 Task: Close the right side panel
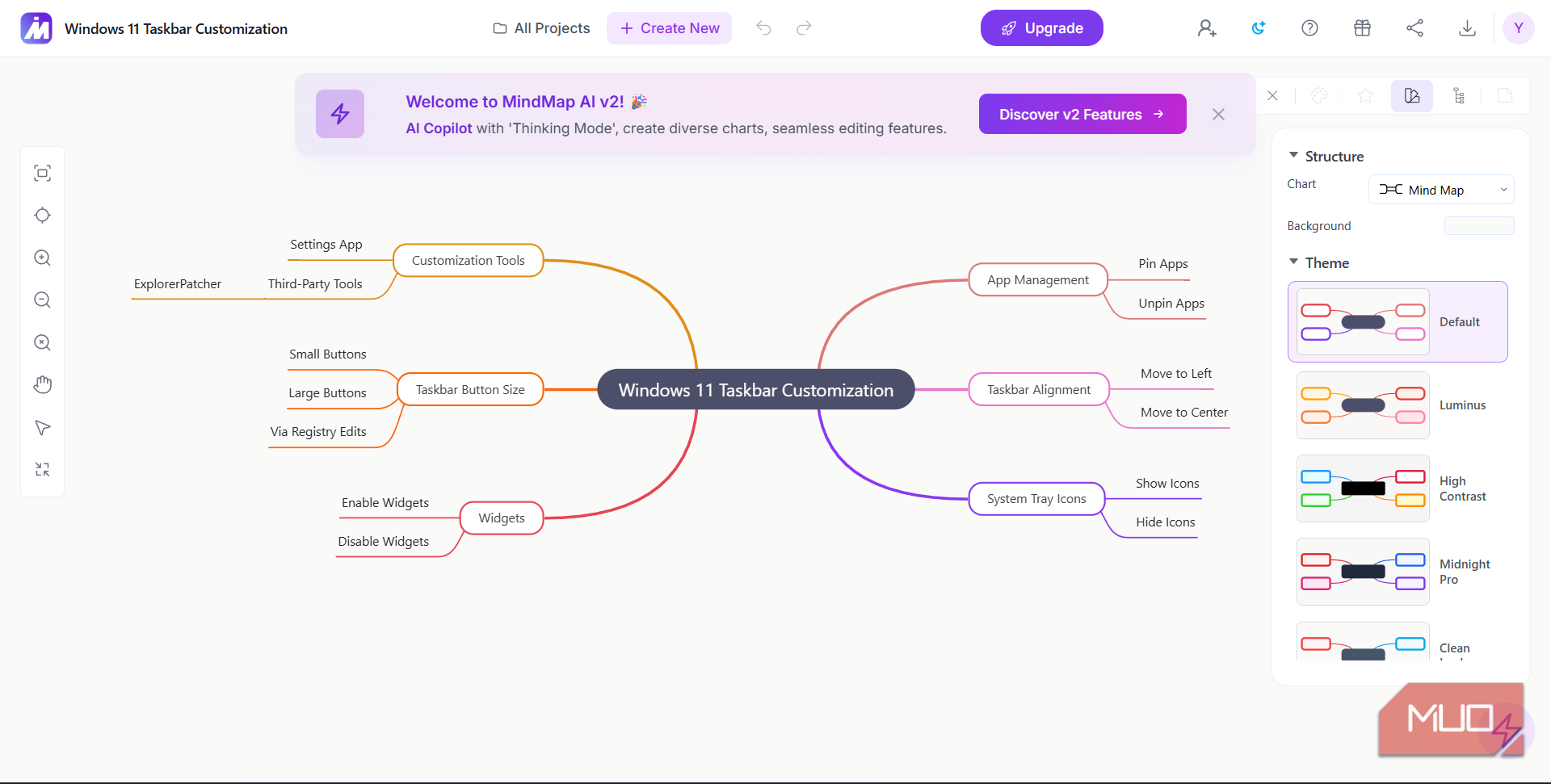coord(1272,96)
